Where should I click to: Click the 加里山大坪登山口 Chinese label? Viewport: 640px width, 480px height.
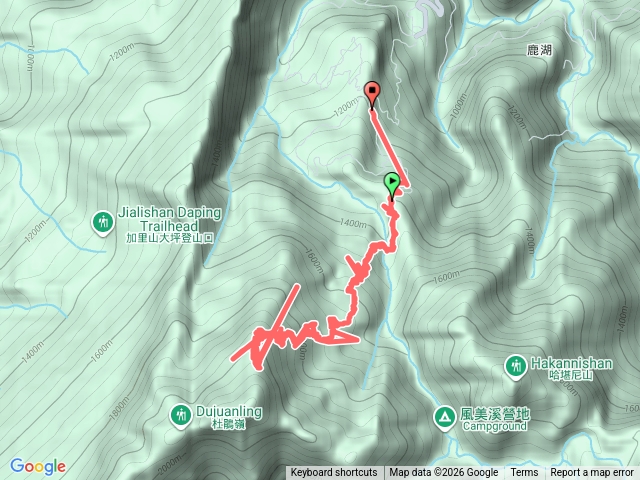pos(169,238)
